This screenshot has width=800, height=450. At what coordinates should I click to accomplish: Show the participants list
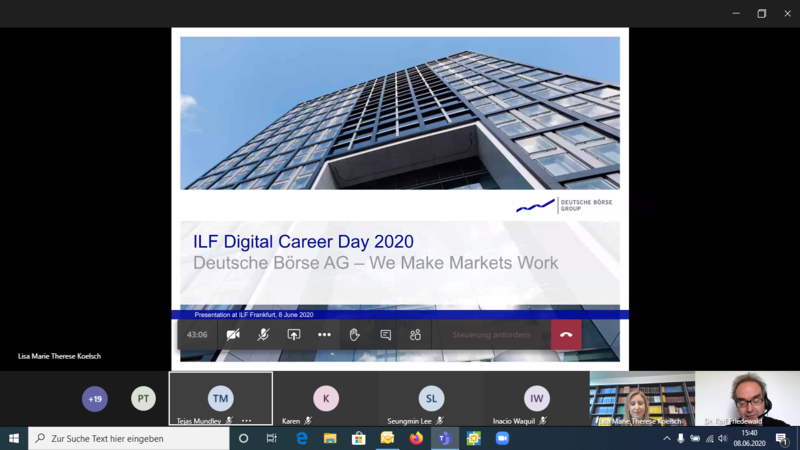coord(415,335)
